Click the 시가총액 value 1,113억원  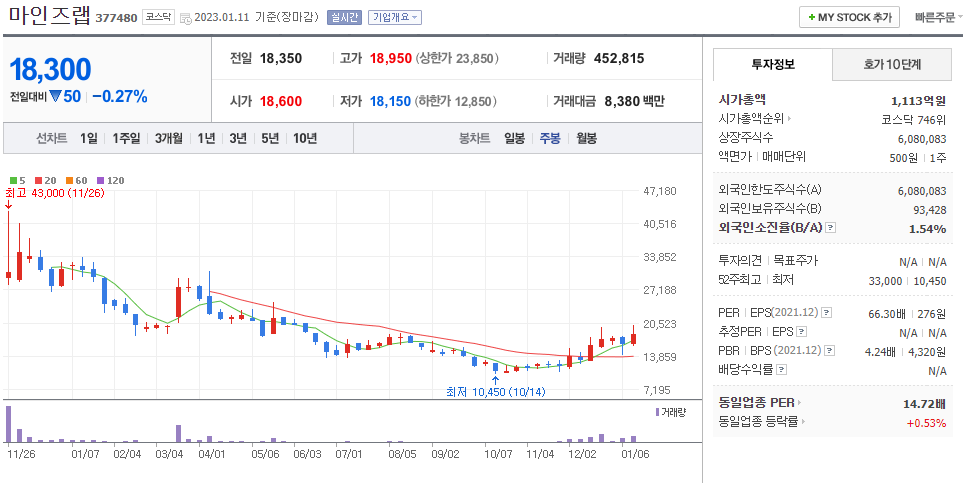(918, 100)
